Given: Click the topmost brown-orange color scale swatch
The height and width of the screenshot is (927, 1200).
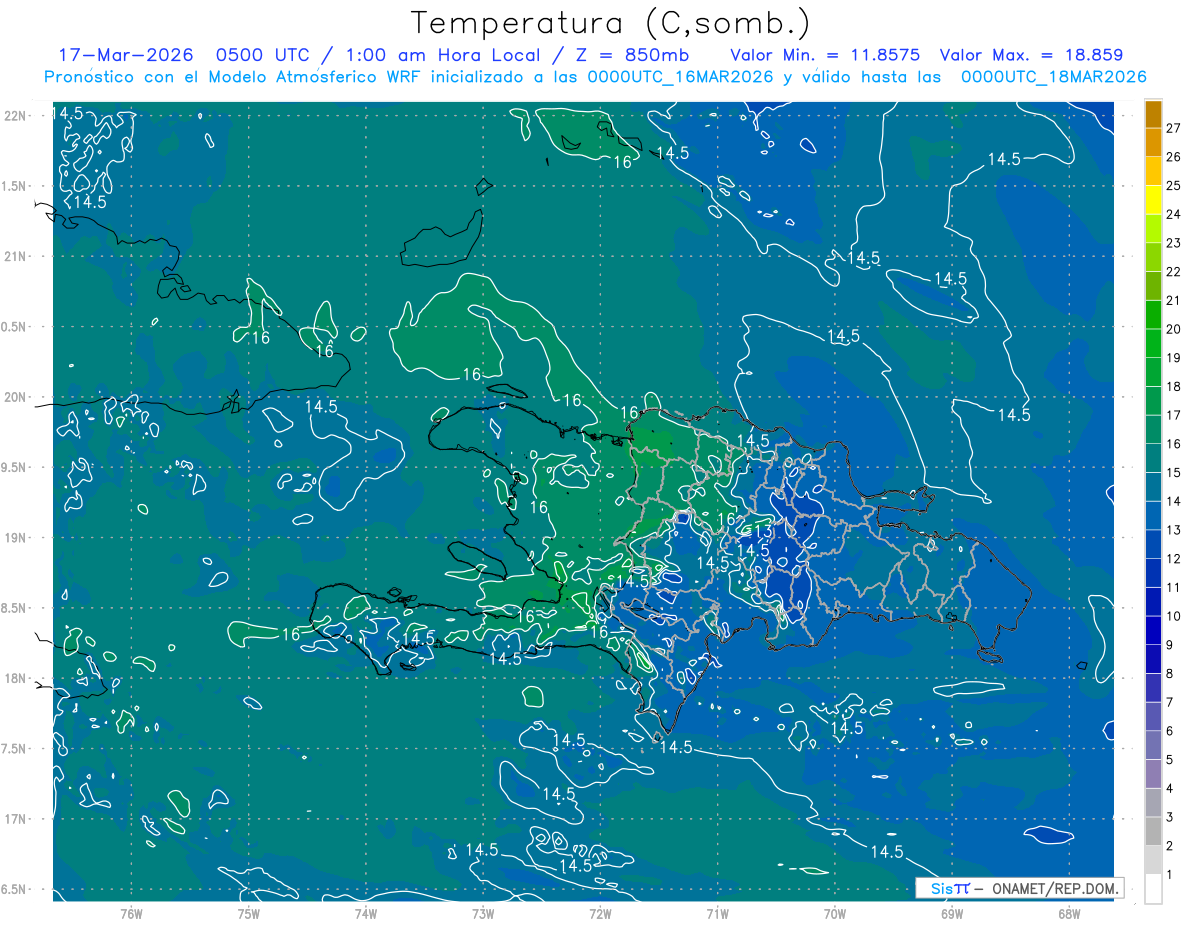Looking at the screenshot, I should [x=1153, y=114].
